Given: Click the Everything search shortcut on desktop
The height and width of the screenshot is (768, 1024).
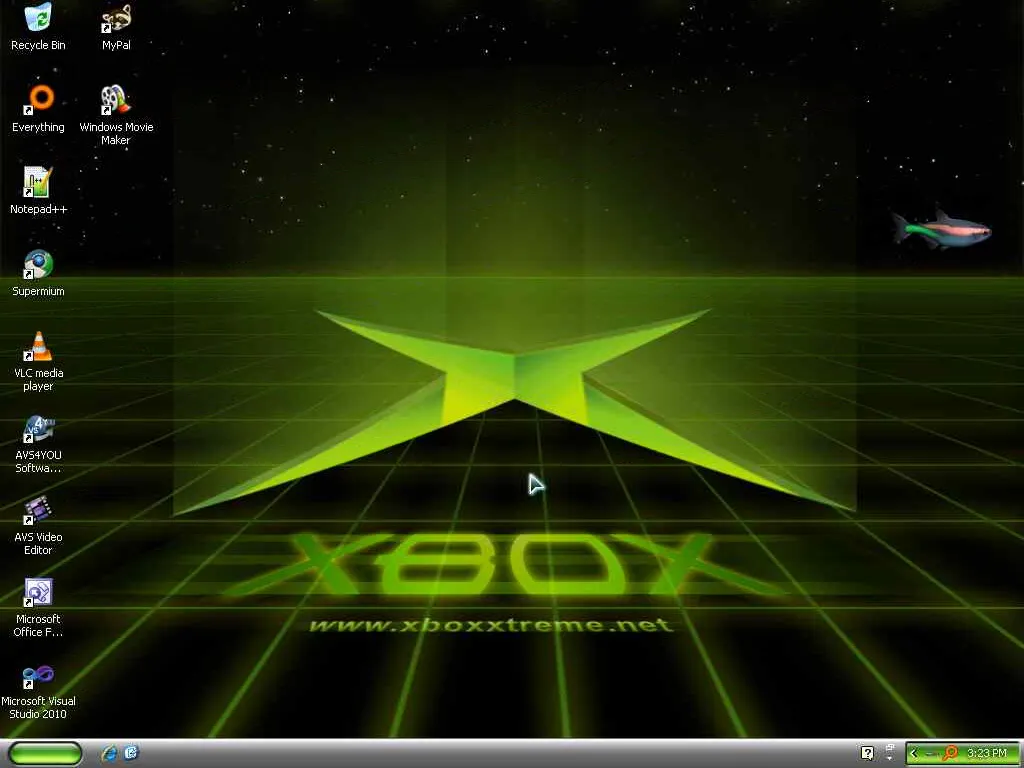Looking at the screenshot, I should (x=38, y=108).
